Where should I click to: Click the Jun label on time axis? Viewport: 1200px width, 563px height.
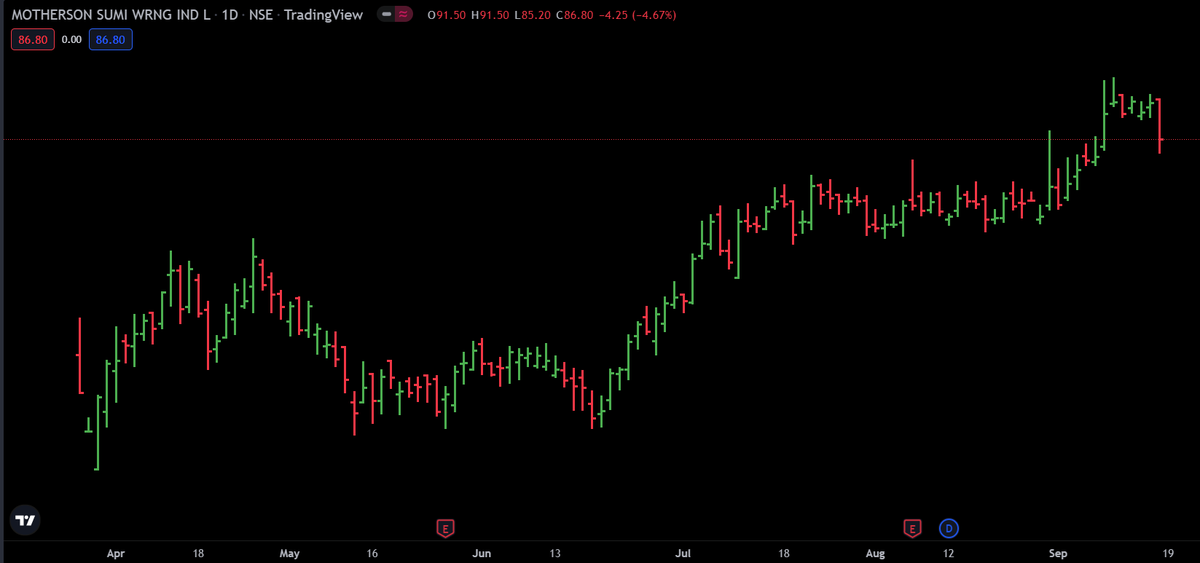[482, 553]
